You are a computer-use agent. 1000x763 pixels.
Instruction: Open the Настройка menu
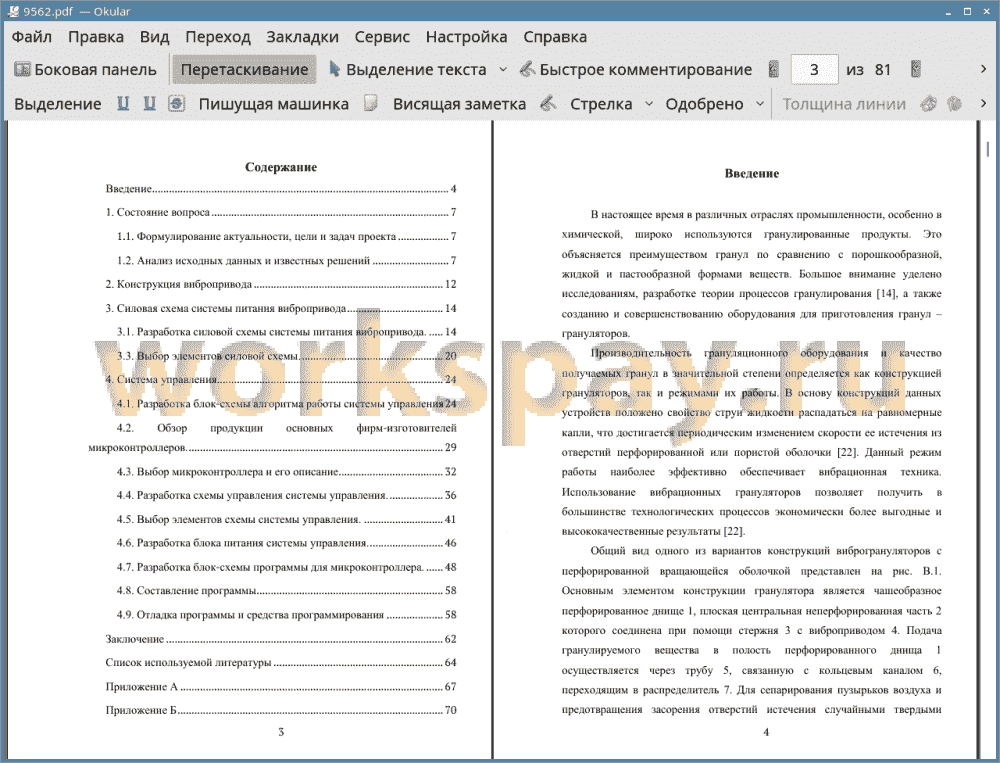coord(466,37)
